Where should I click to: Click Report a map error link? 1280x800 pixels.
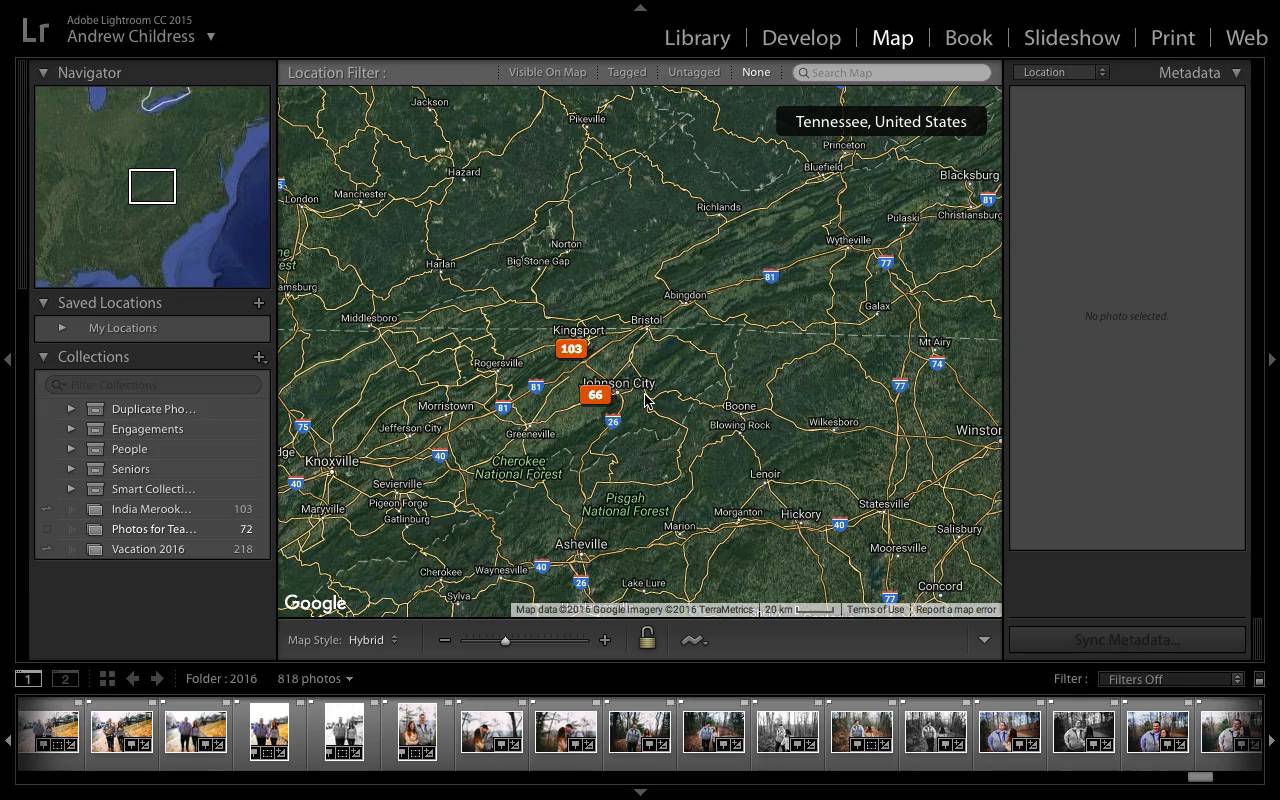(x=956, y=610)
